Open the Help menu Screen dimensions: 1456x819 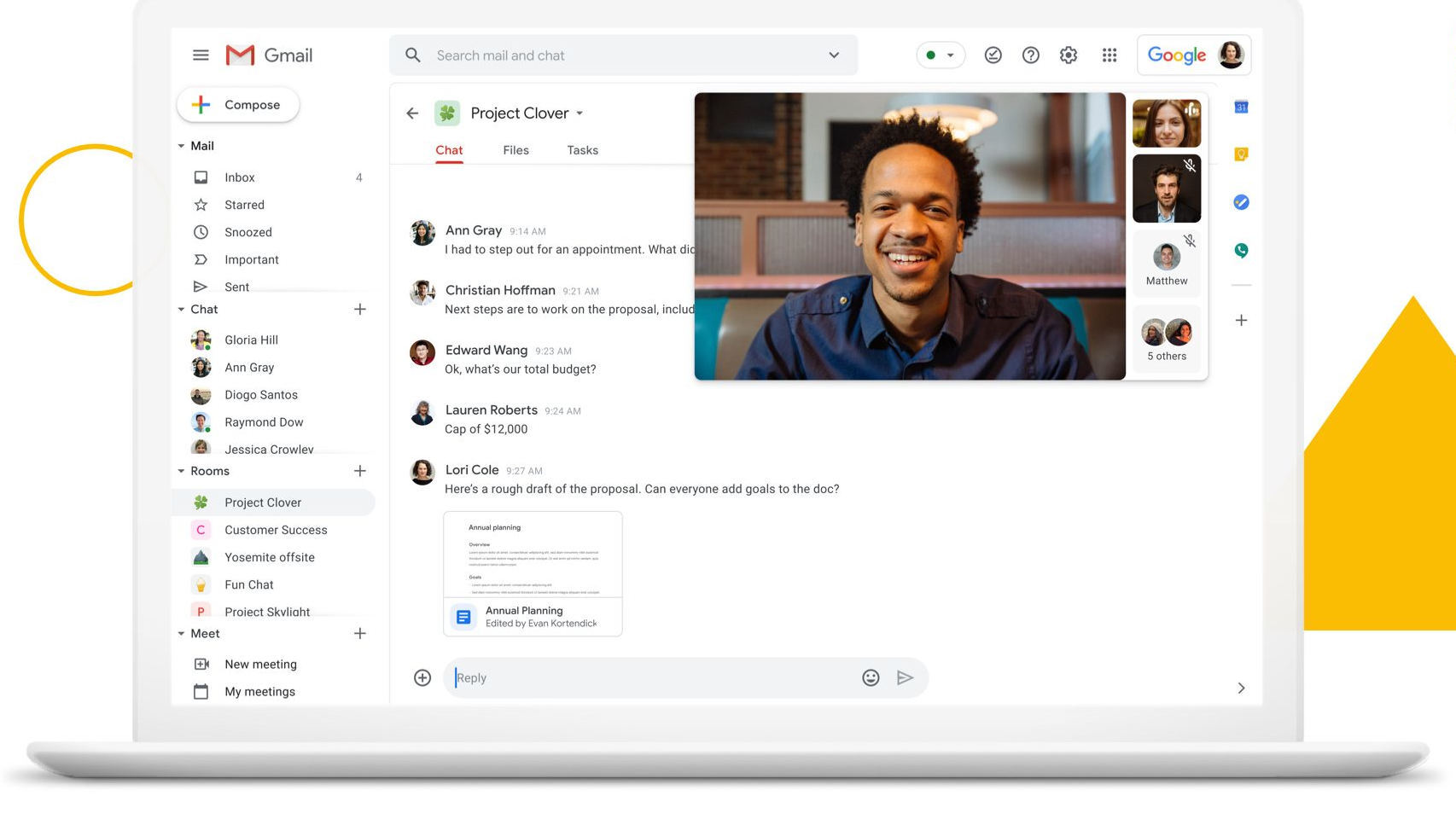tap(1030, 55)
